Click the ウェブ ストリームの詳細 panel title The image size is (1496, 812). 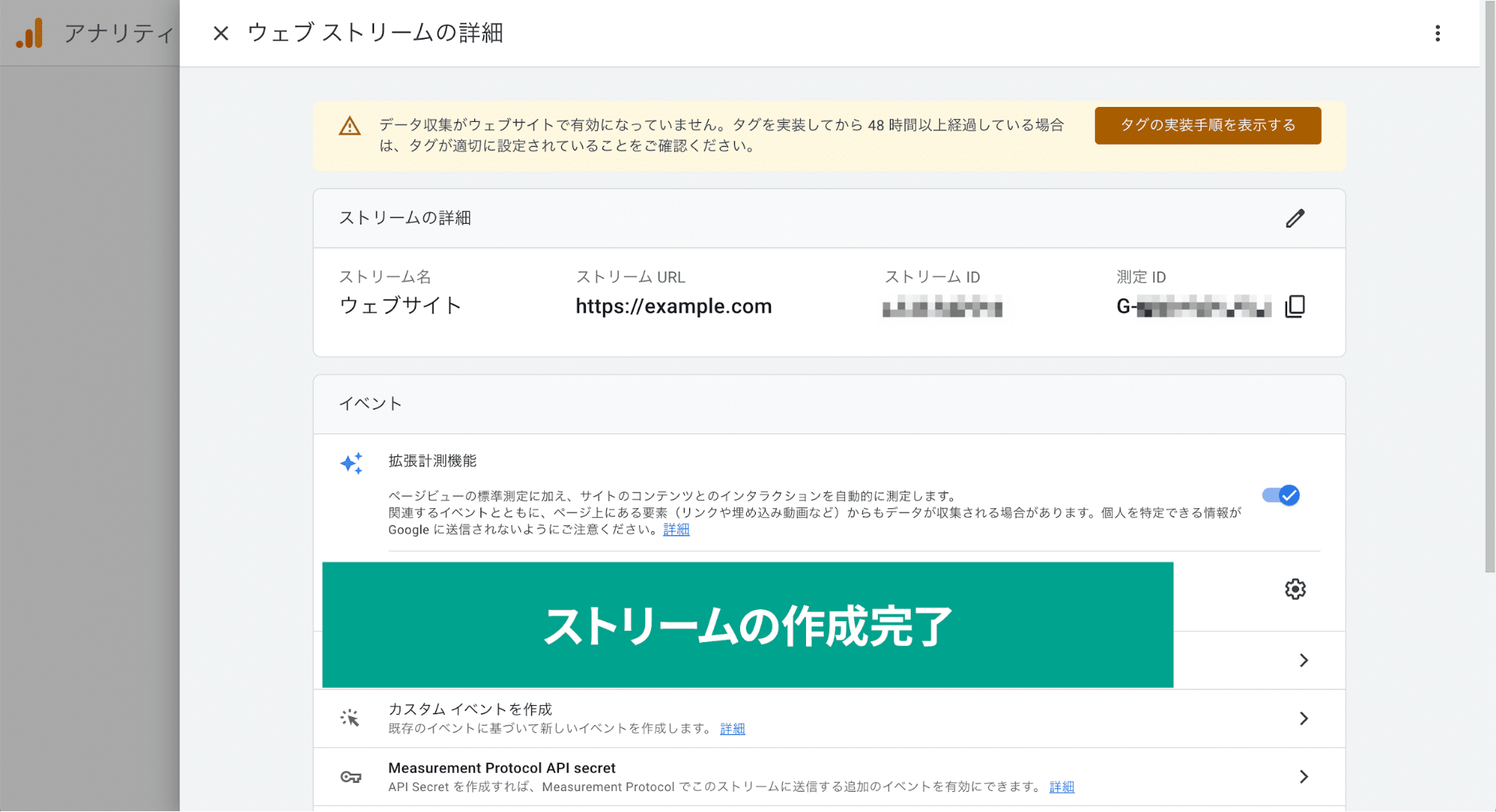coord(375,33)
